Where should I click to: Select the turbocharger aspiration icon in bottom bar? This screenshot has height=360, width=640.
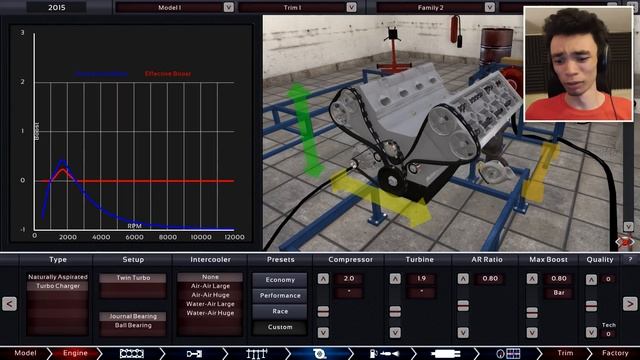tap(319, 353)
